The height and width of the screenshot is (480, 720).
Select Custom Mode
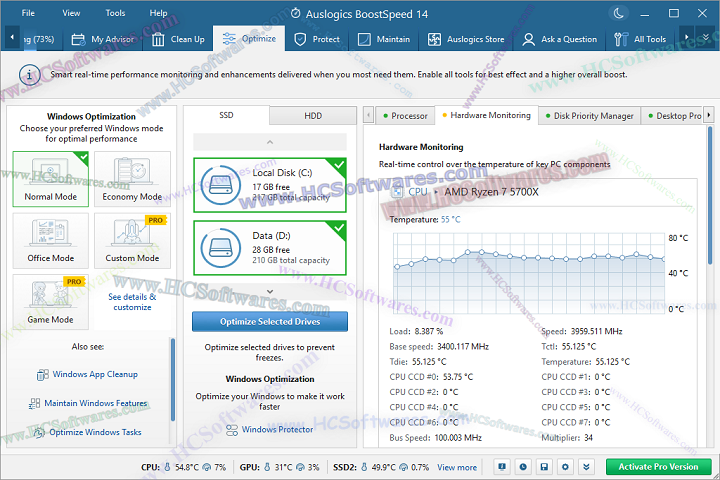point(132,241)
